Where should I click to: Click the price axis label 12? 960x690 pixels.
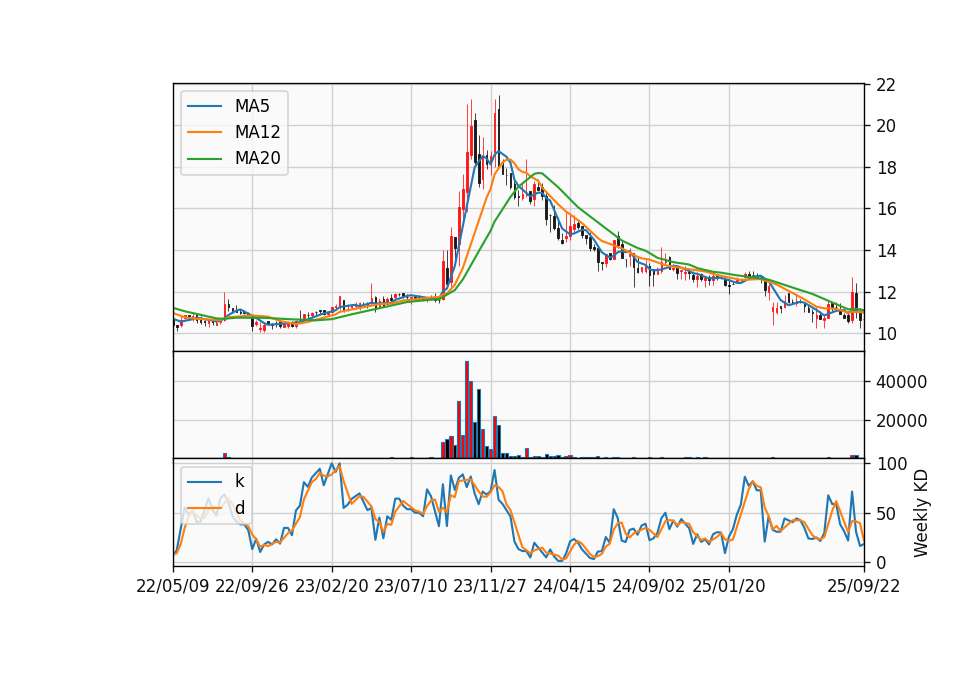point(886,293)
